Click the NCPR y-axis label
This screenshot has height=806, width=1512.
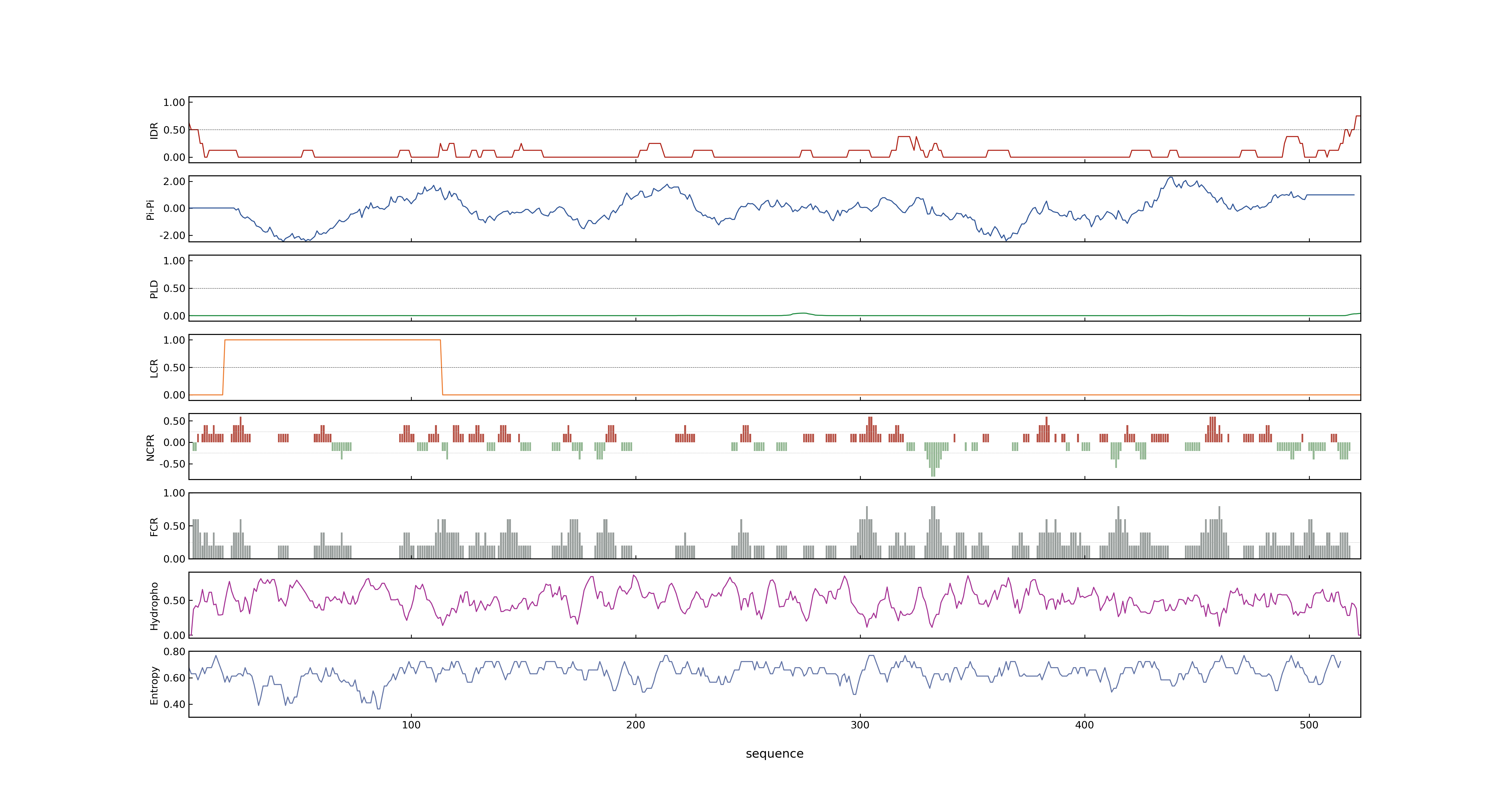[150, 448]
